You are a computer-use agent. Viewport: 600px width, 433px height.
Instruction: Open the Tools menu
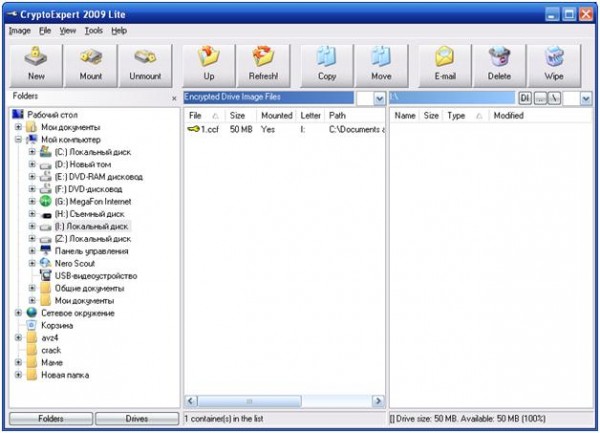94,31
